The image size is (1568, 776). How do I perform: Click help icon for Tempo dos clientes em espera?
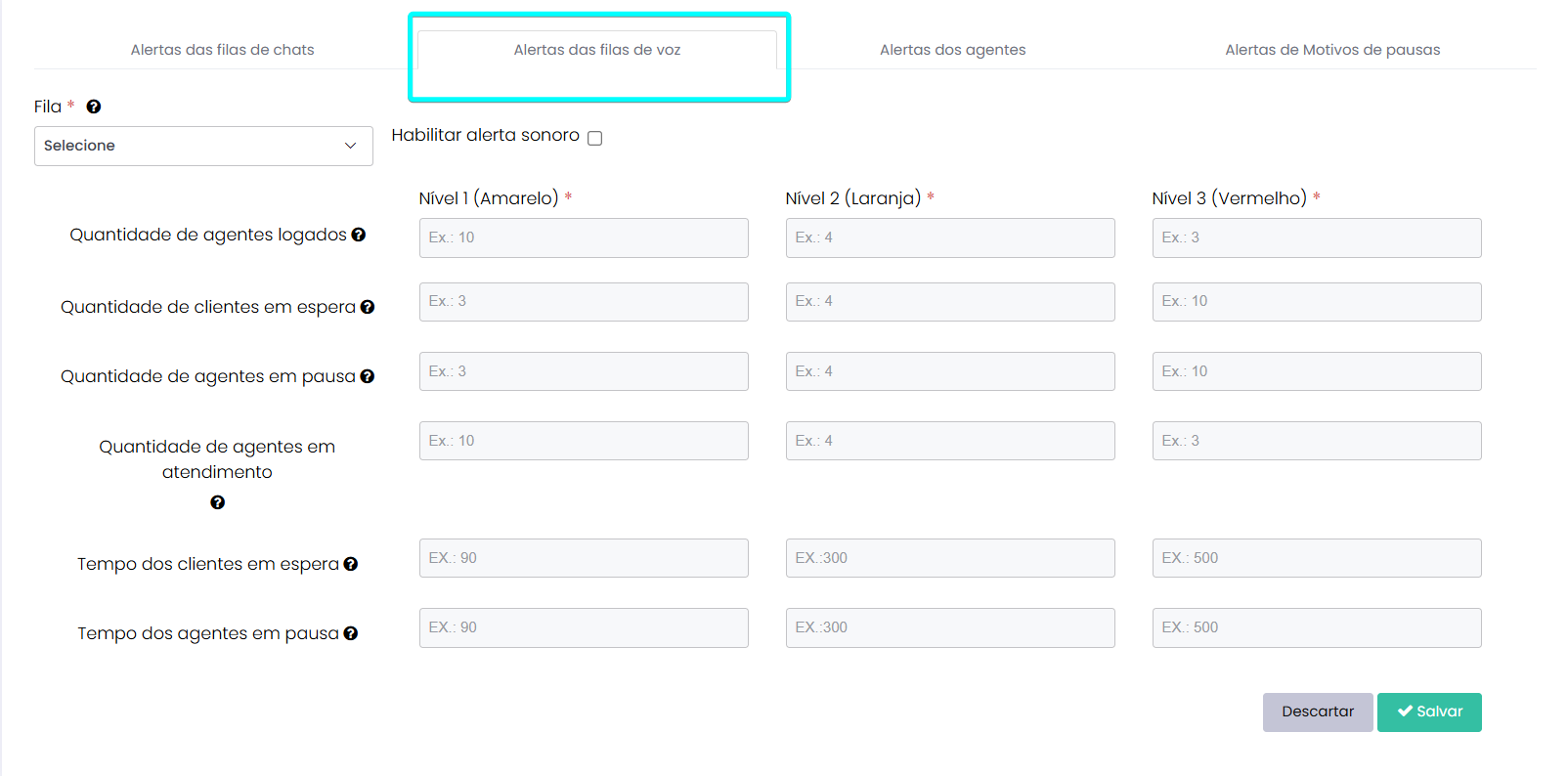coord(351,564)
